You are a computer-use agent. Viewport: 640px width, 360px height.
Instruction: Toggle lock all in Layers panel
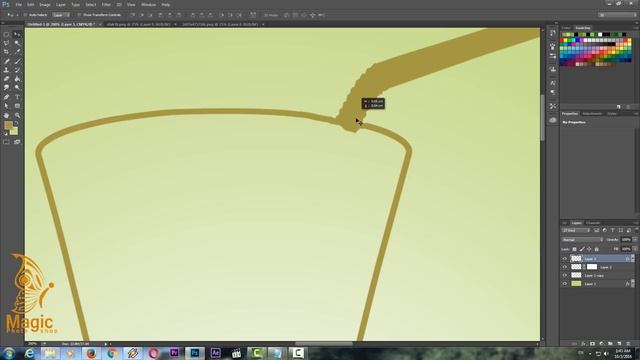click(x=596, y=249)
